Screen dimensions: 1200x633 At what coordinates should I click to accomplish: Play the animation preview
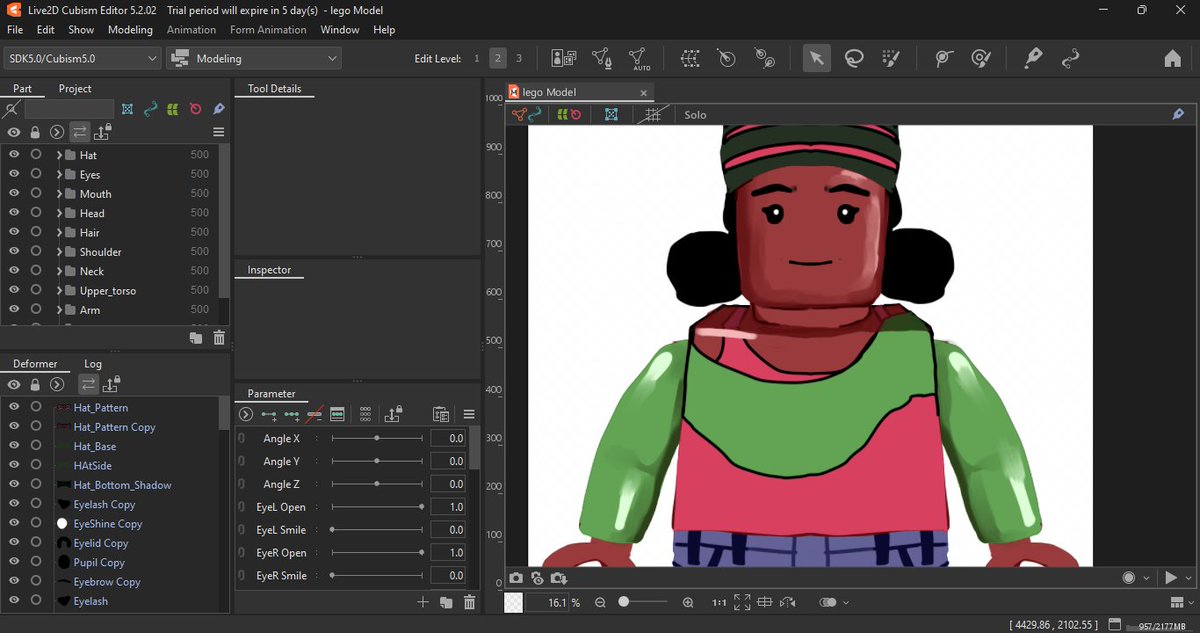click(x=1170, y=577)
